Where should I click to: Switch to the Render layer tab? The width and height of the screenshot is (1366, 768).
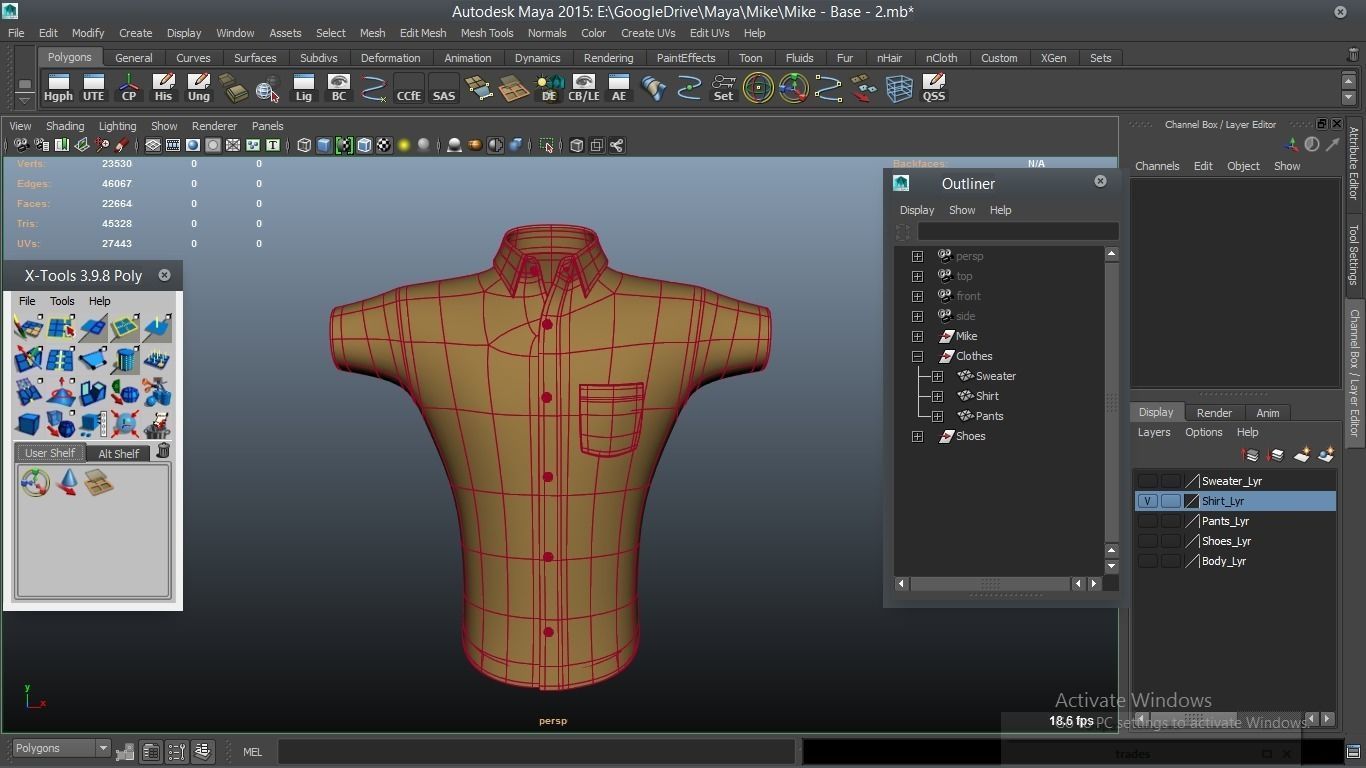[1214, 413]
